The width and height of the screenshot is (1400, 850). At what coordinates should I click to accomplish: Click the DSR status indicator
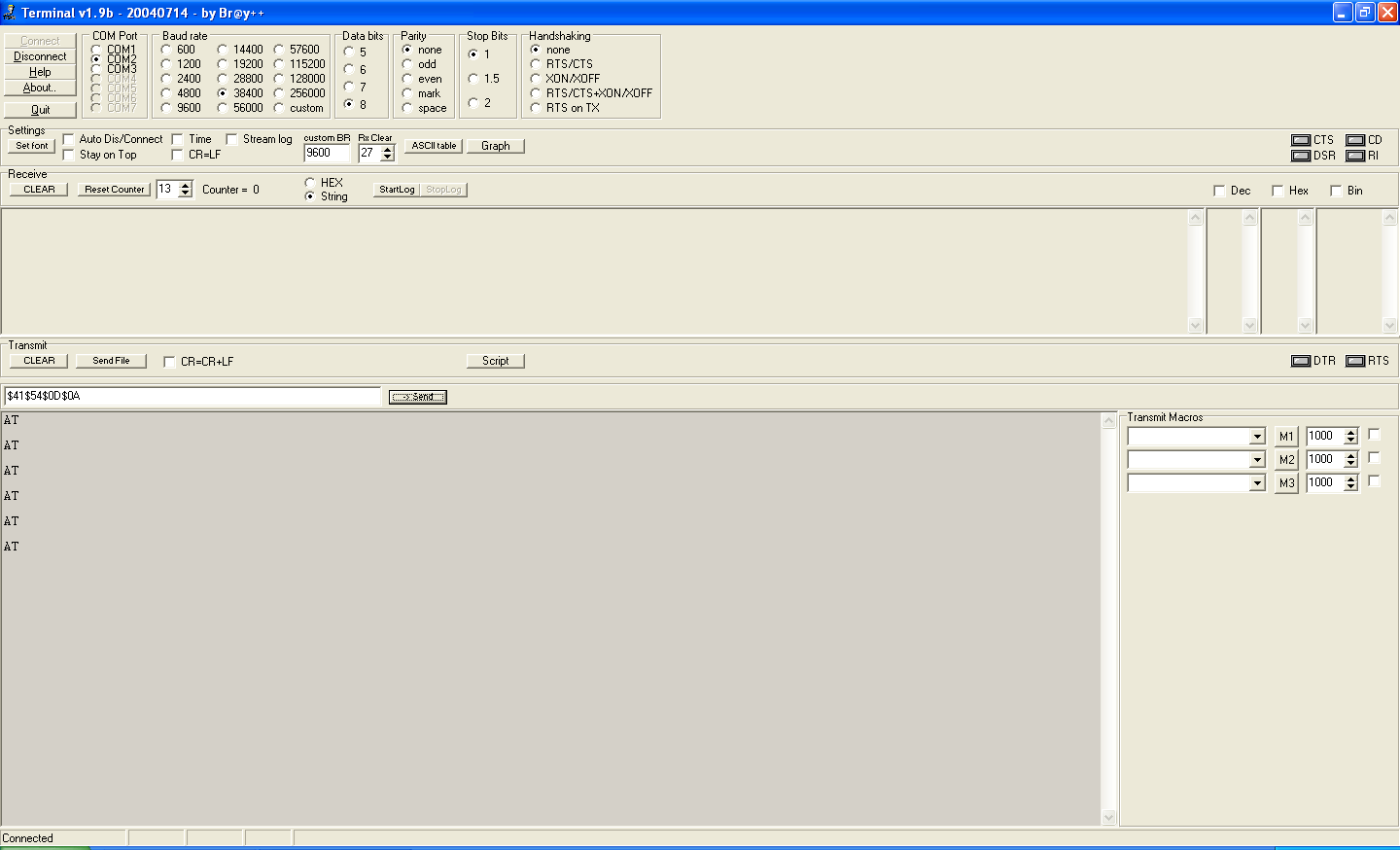(1301, 156)
